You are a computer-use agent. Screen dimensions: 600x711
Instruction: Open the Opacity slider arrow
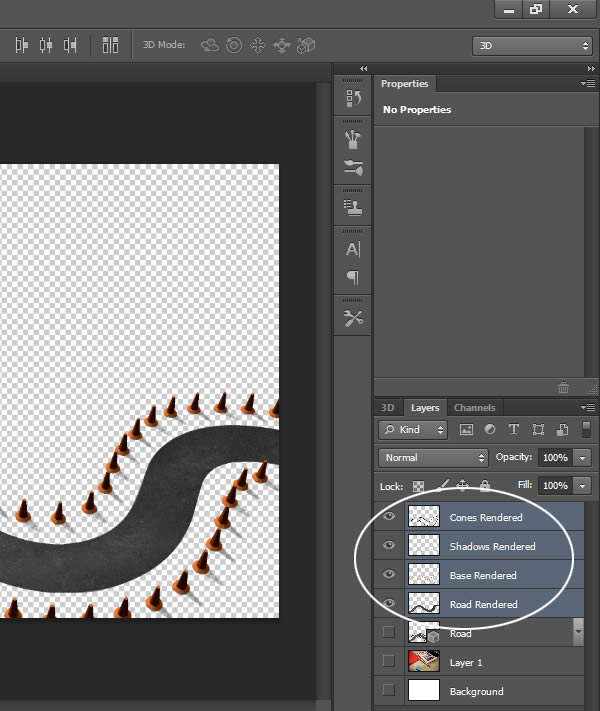[582, 458]
